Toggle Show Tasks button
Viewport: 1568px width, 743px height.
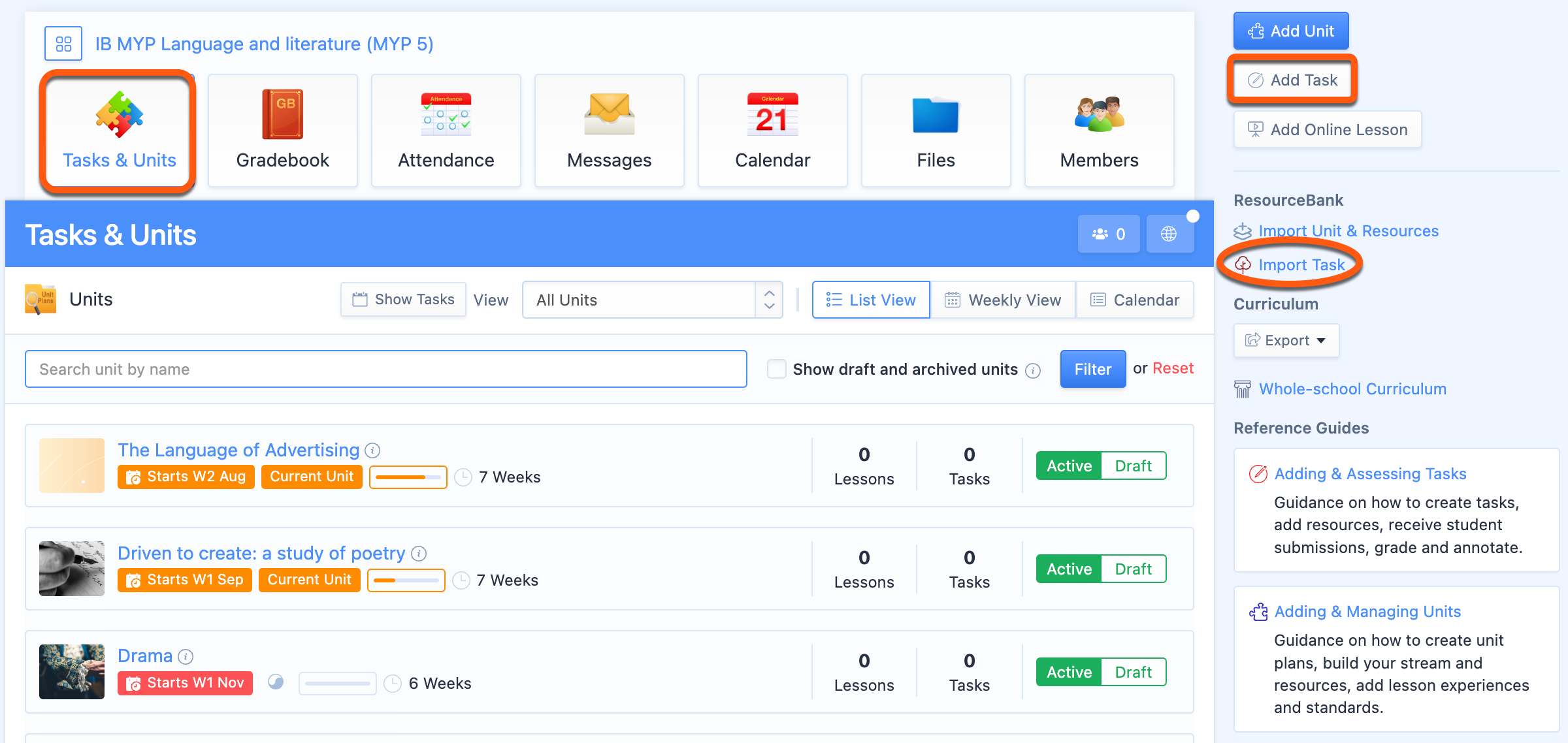tap(403, 300)
